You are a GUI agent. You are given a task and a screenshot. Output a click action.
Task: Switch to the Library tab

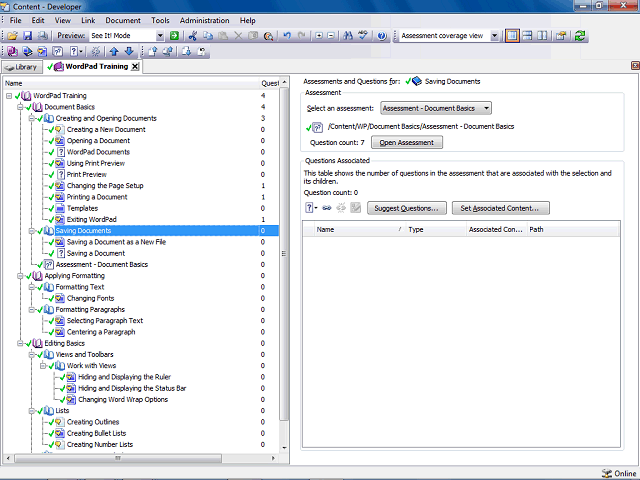tap(21, 67)
